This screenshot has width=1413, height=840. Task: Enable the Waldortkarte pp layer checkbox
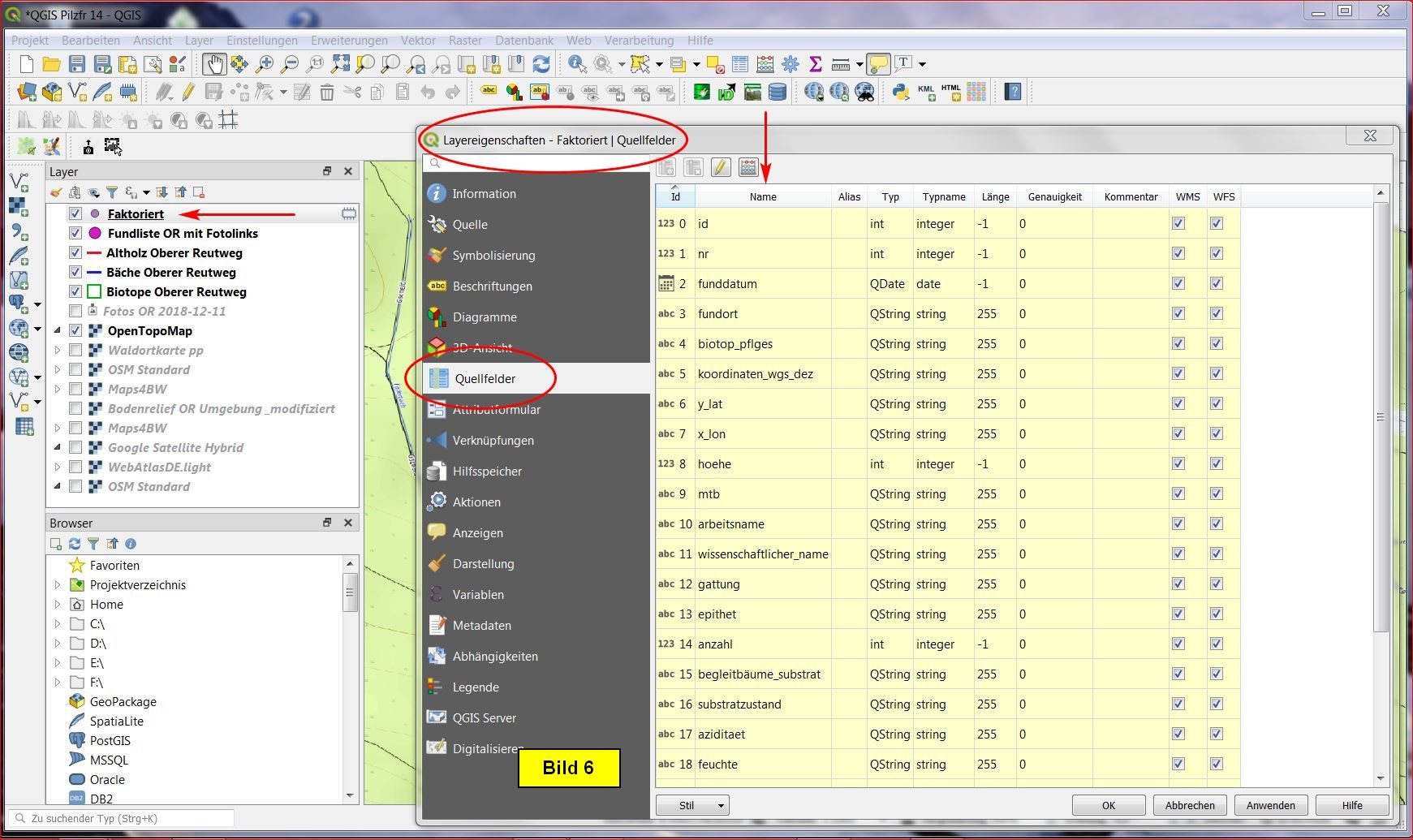coord(75,351)
